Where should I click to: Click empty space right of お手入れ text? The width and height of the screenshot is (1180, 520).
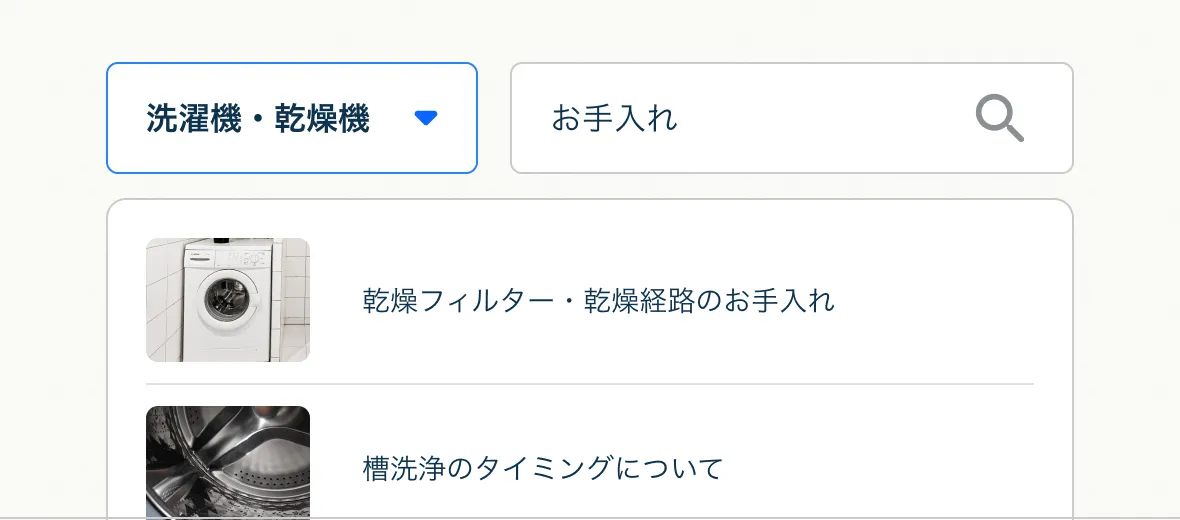[820, 118]
